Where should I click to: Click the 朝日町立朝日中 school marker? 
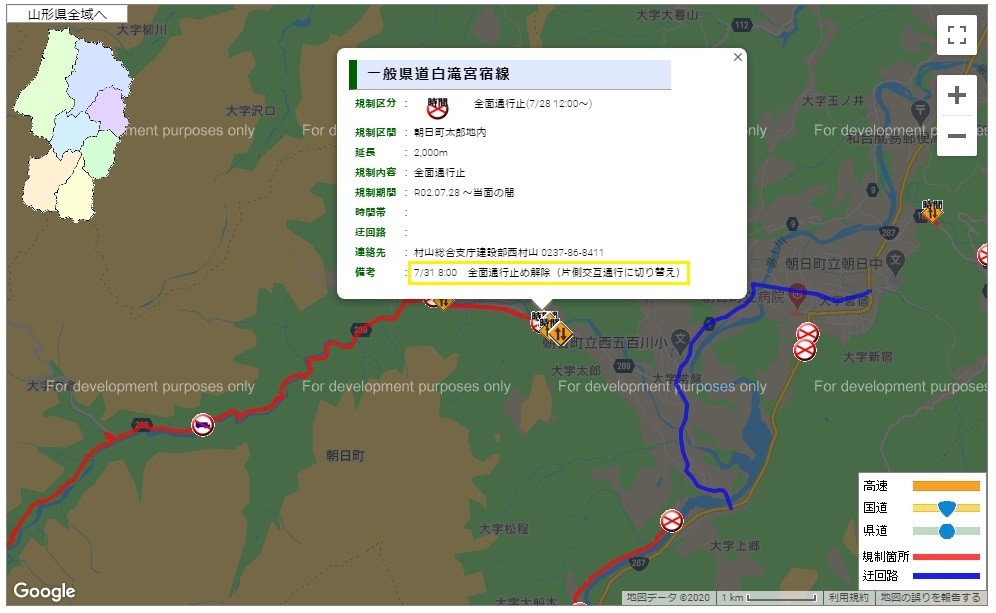(x=895, y=260)
